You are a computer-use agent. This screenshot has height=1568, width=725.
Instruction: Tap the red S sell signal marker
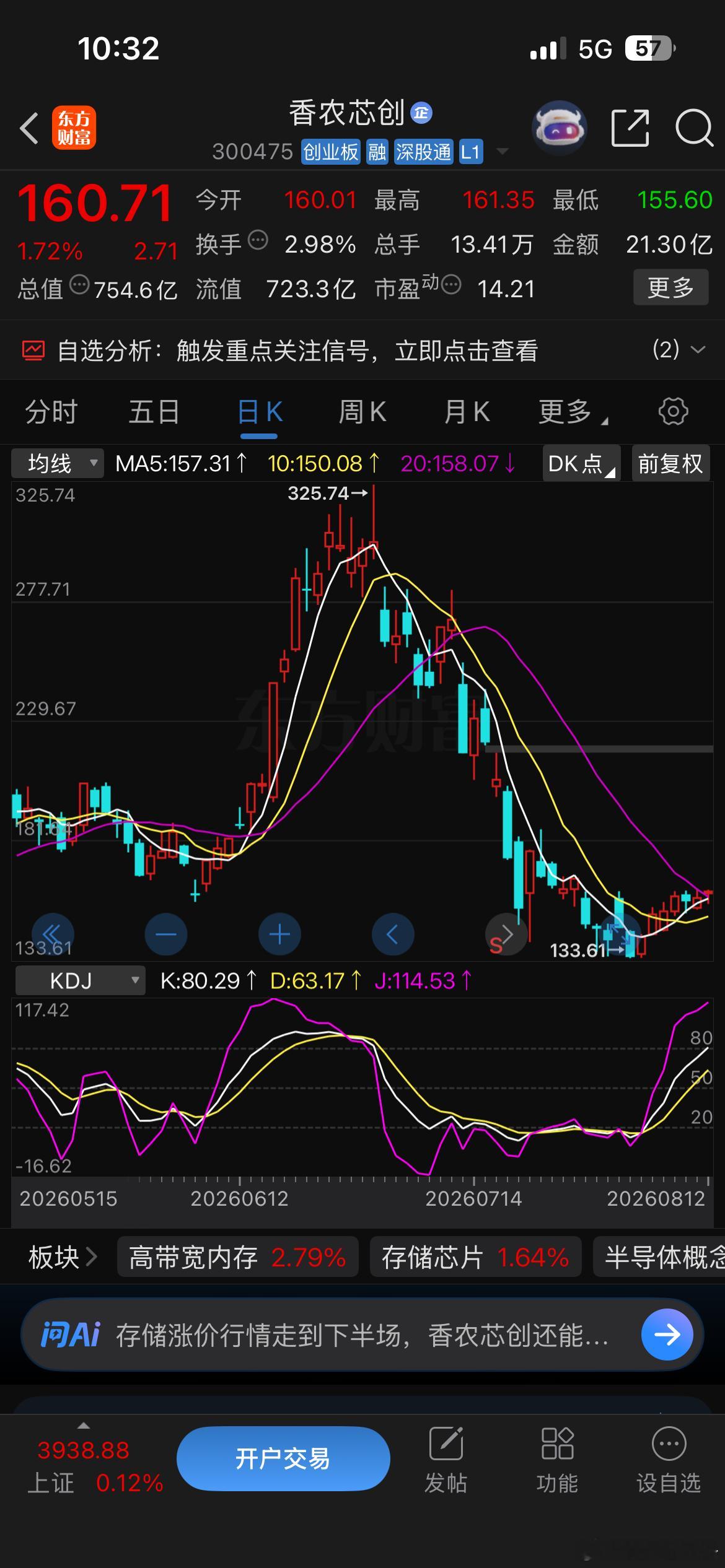(496, 946)
